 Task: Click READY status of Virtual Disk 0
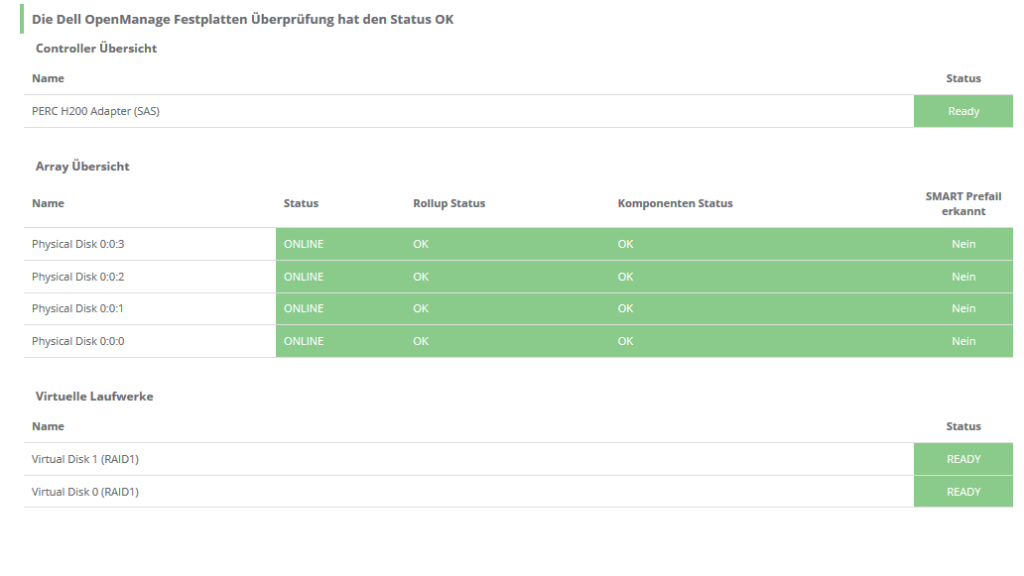[x=963, y=491]
